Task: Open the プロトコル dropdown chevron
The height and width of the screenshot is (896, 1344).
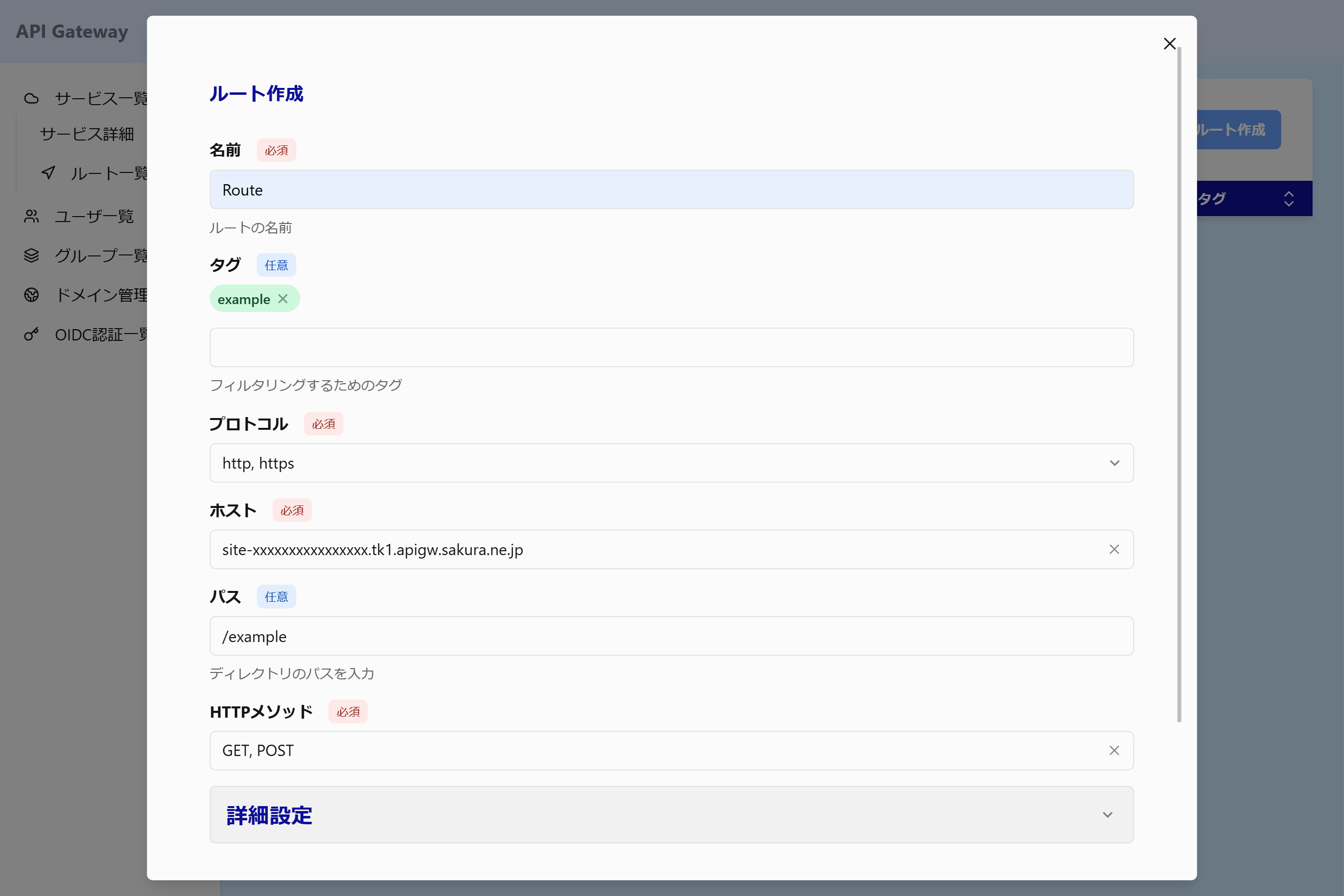Action: tap(1114, 463)
